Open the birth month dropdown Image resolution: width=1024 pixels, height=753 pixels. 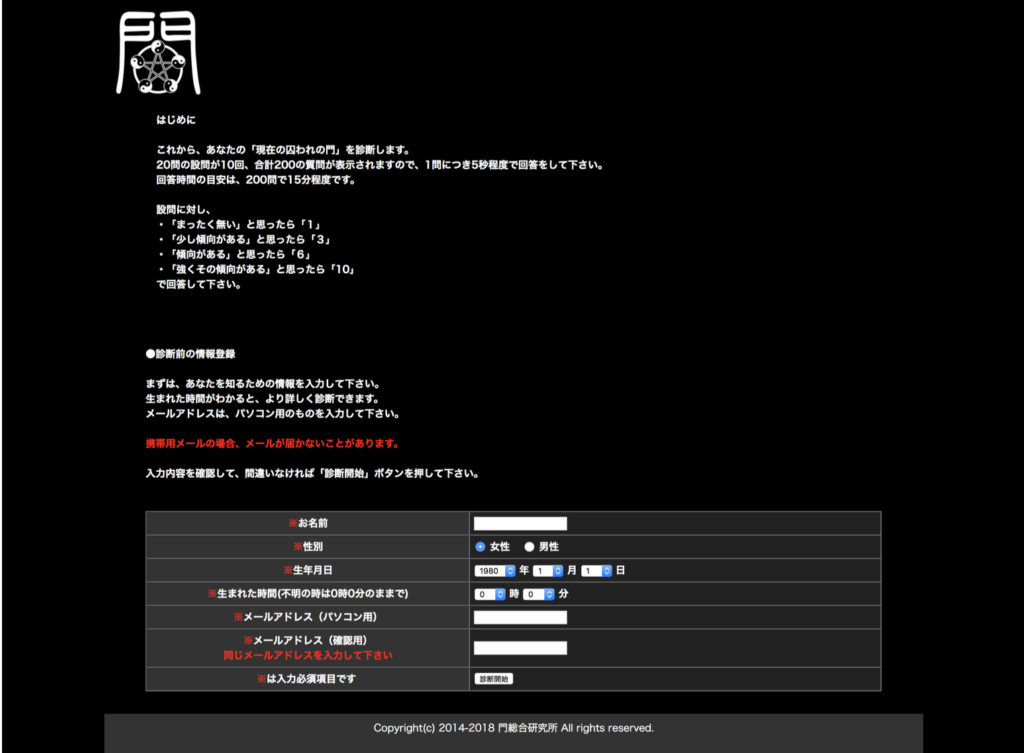(549, 570)
